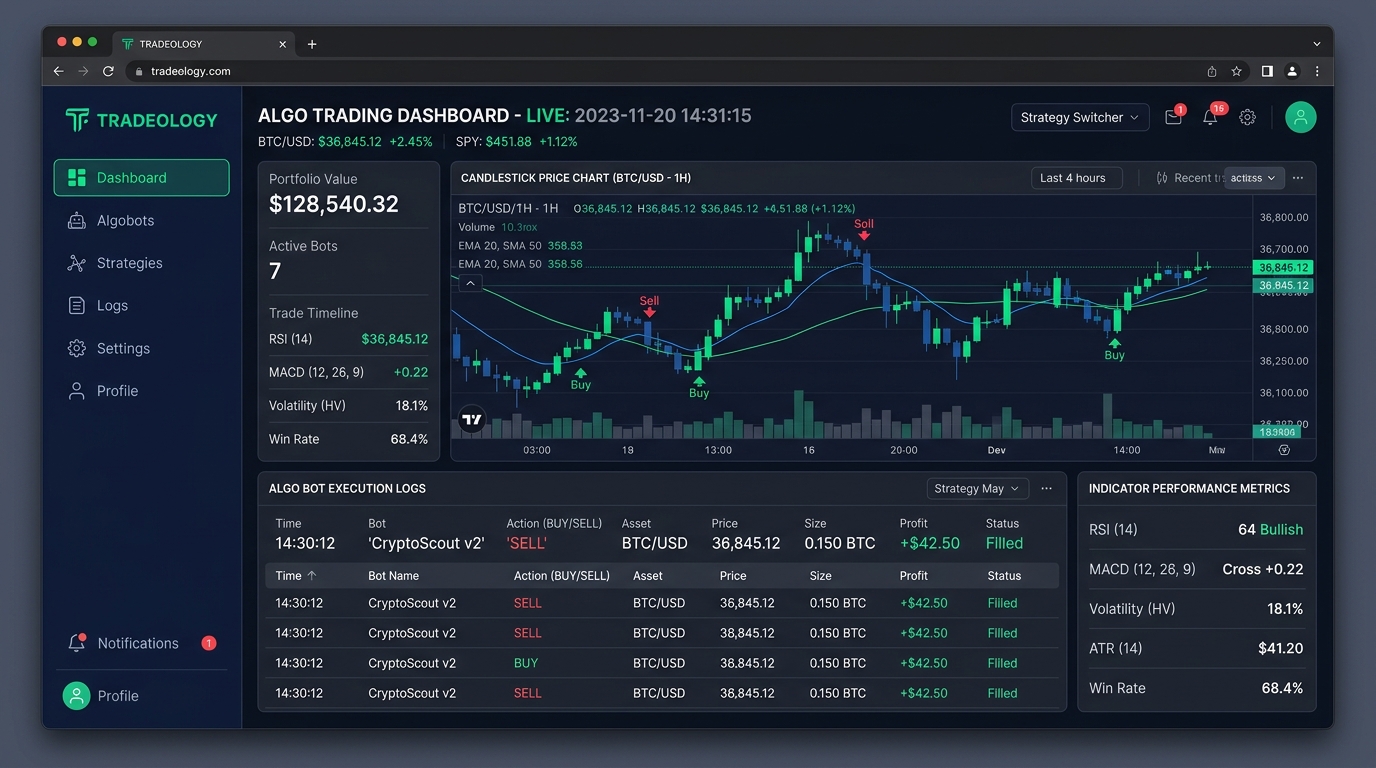The image size is (1376, 768).
Task: Sort logs by the Time column header
Action: pyautogui.click(x=296, y=576)
